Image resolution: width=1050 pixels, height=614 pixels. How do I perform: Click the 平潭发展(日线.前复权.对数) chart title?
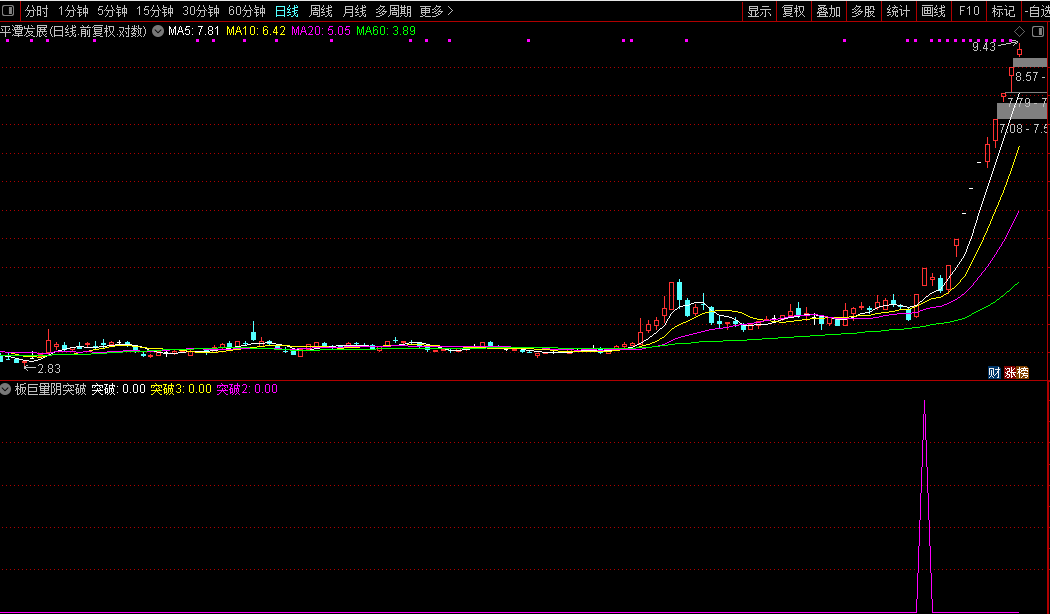click(74, 31)
